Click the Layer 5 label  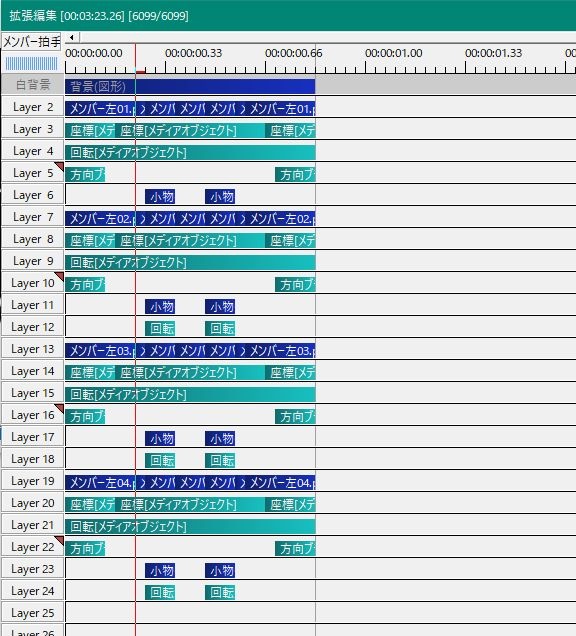click(x=32, y=173)
